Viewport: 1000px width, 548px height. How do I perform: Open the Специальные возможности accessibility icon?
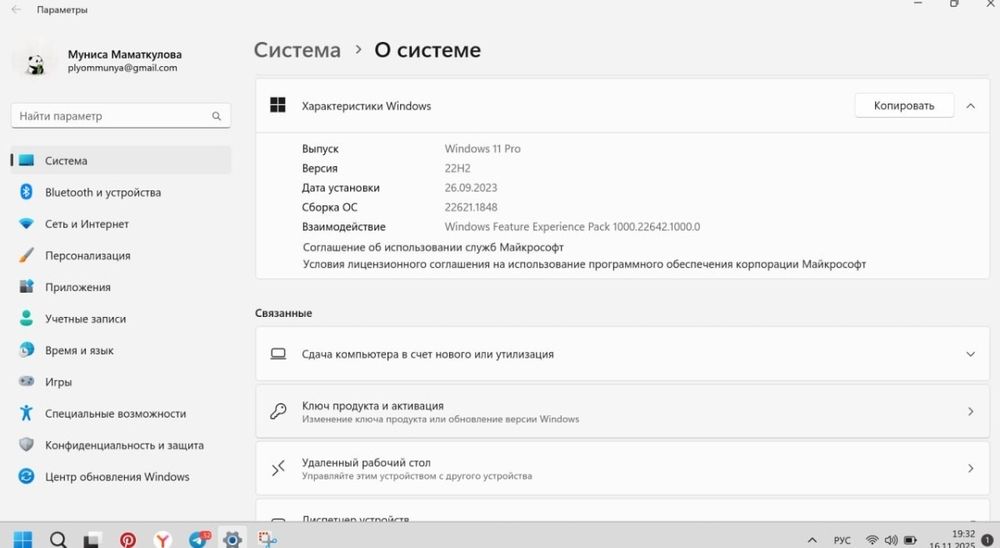[x=26, y=413]
